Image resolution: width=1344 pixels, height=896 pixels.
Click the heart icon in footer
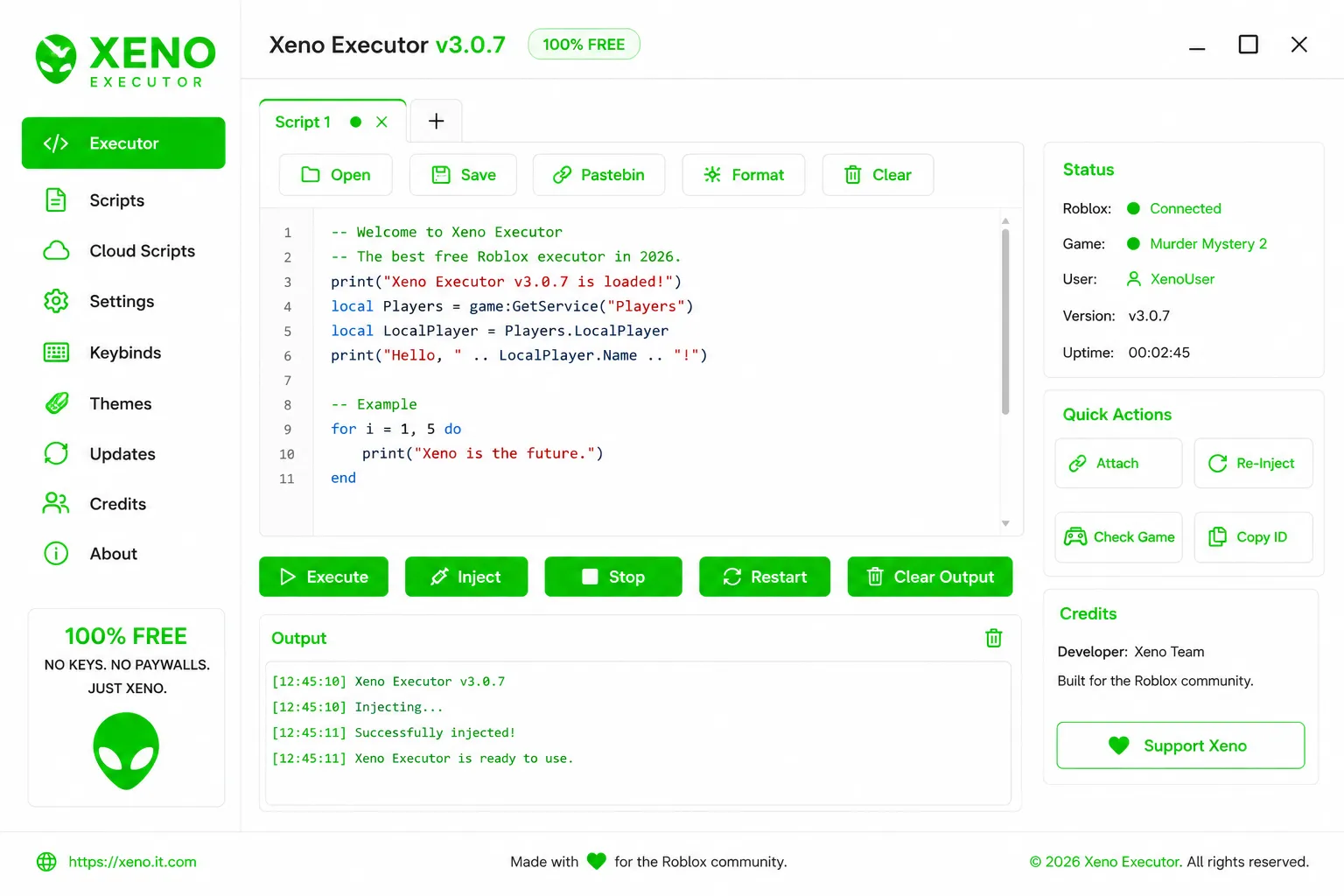pos(597,862)
